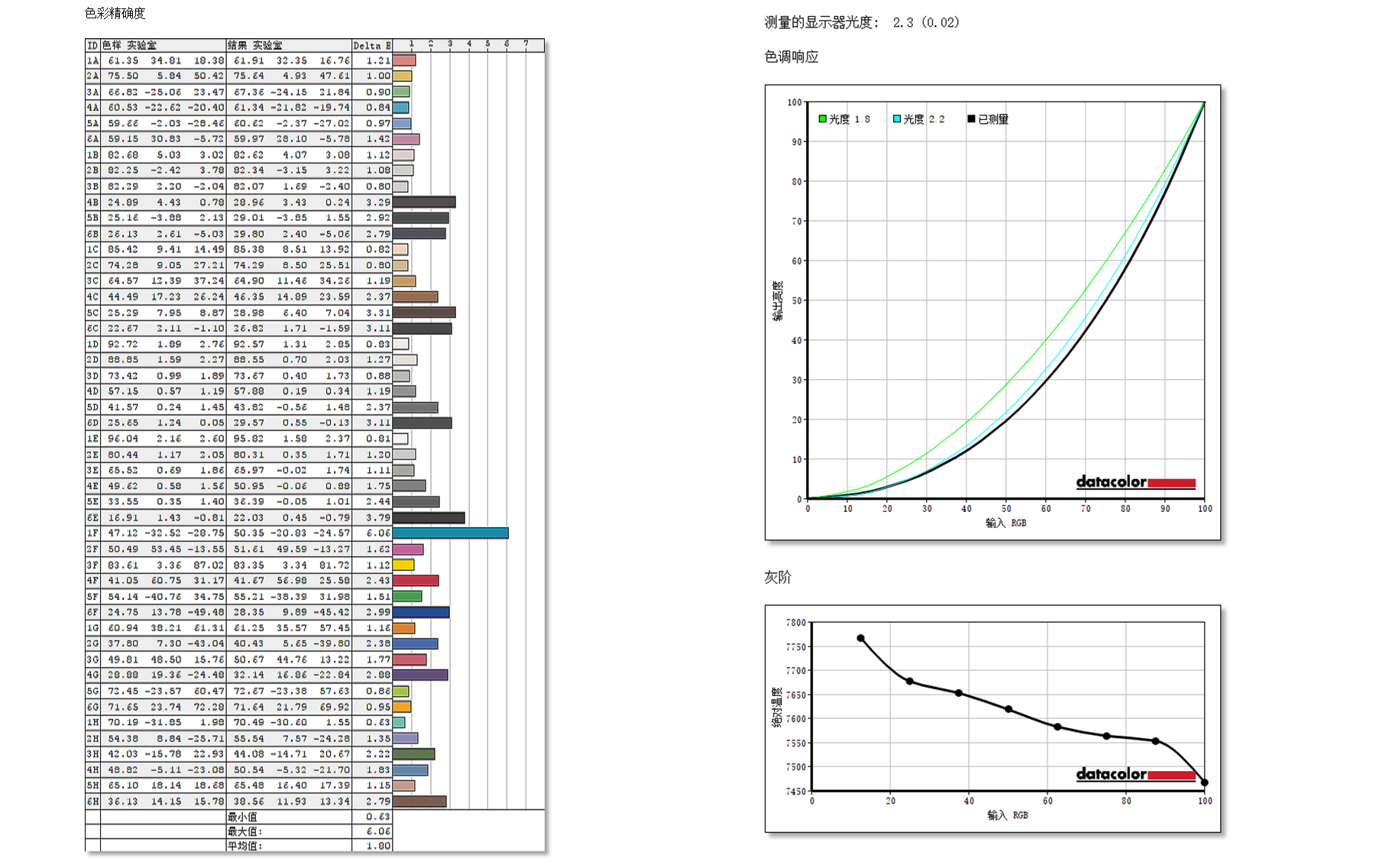Click the 色调响应 section title
Image resolution: width=1389 pixels, height=868 pixels.
click(791, 57)
